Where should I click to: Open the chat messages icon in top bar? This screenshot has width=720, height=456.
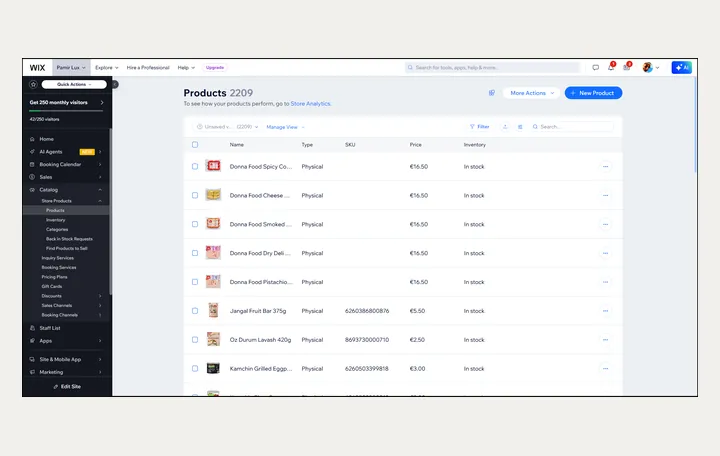coord(596,68)
